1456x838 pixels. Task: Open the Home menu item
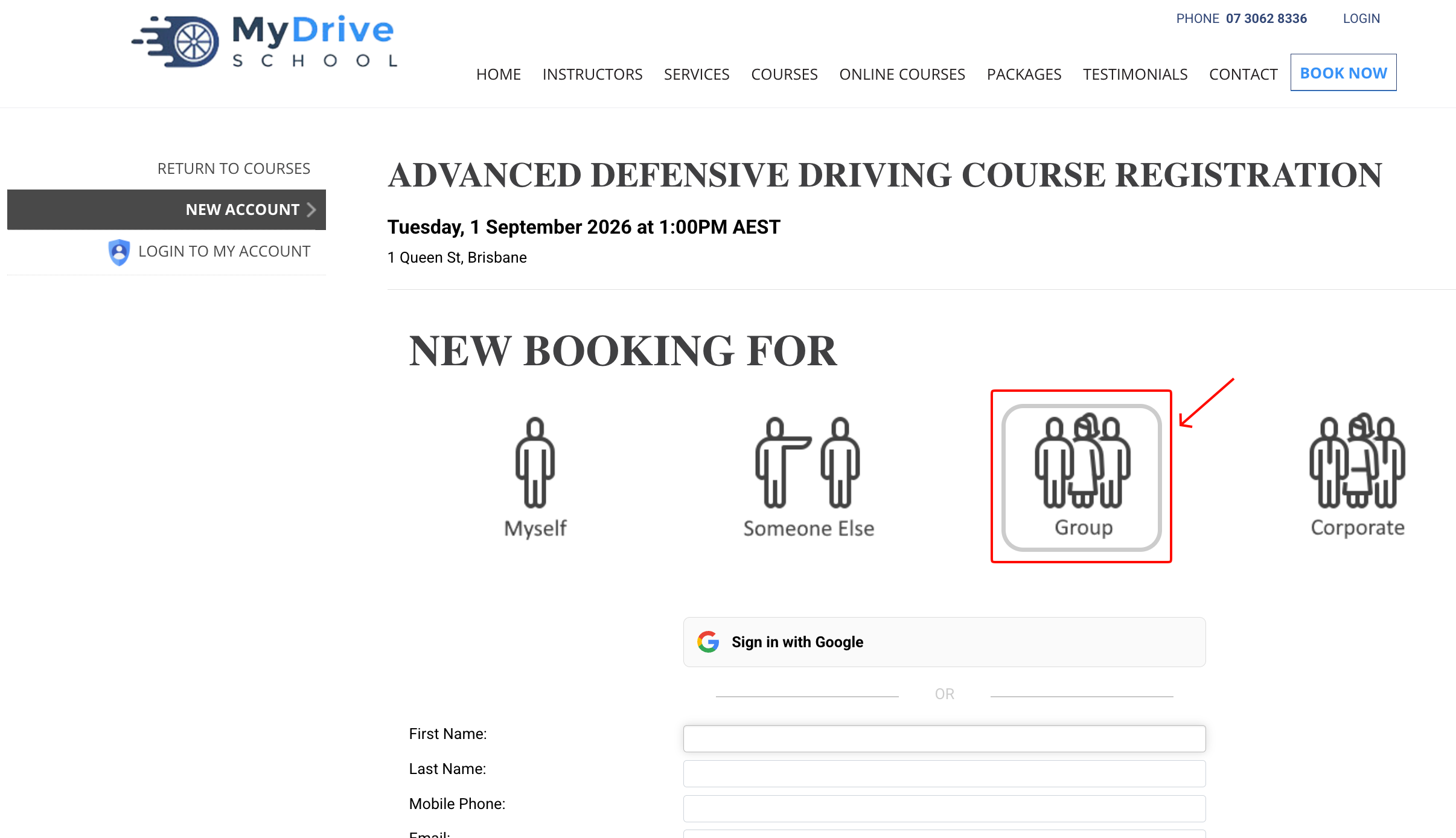(x=499, y=74)
